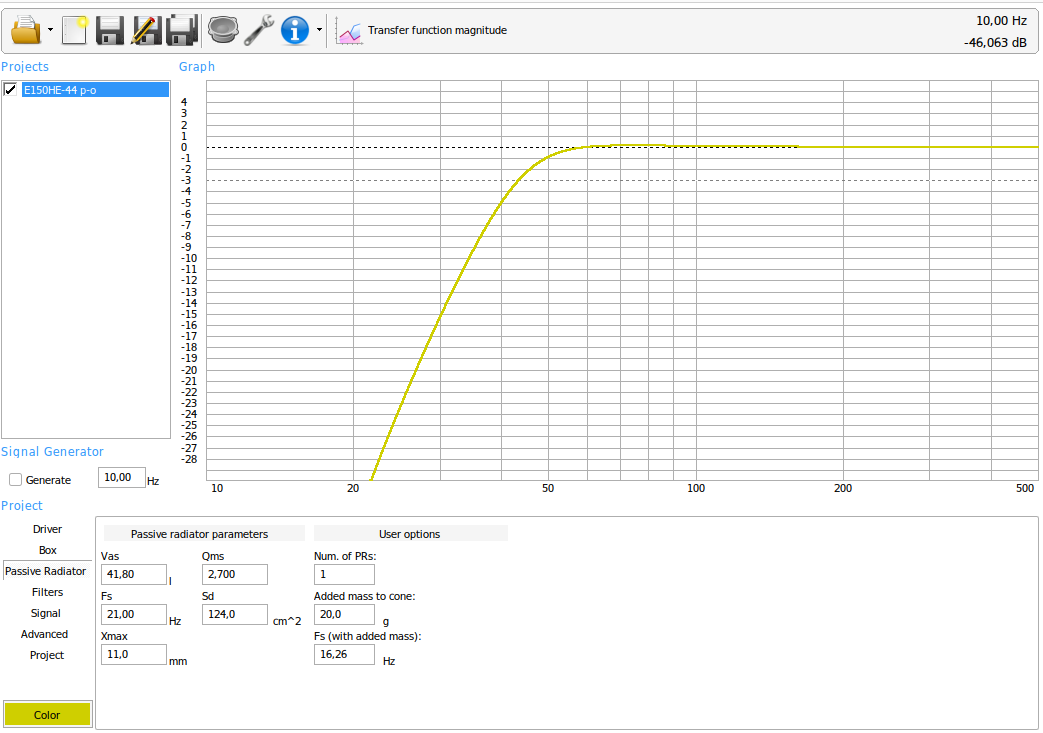Screen dimensions: 1043x733
Task: Click the yellow Color button
Action: point(47,715)
